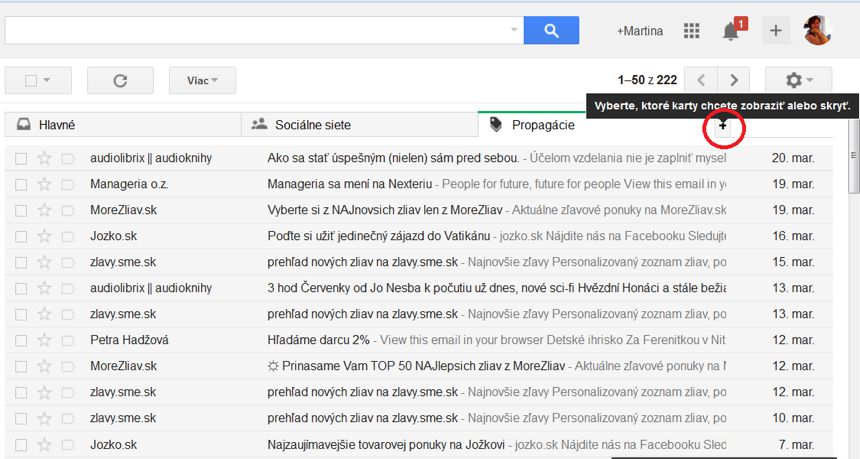860x459 pixels.
Task: Click the blue search button
Action: point(551,30)
